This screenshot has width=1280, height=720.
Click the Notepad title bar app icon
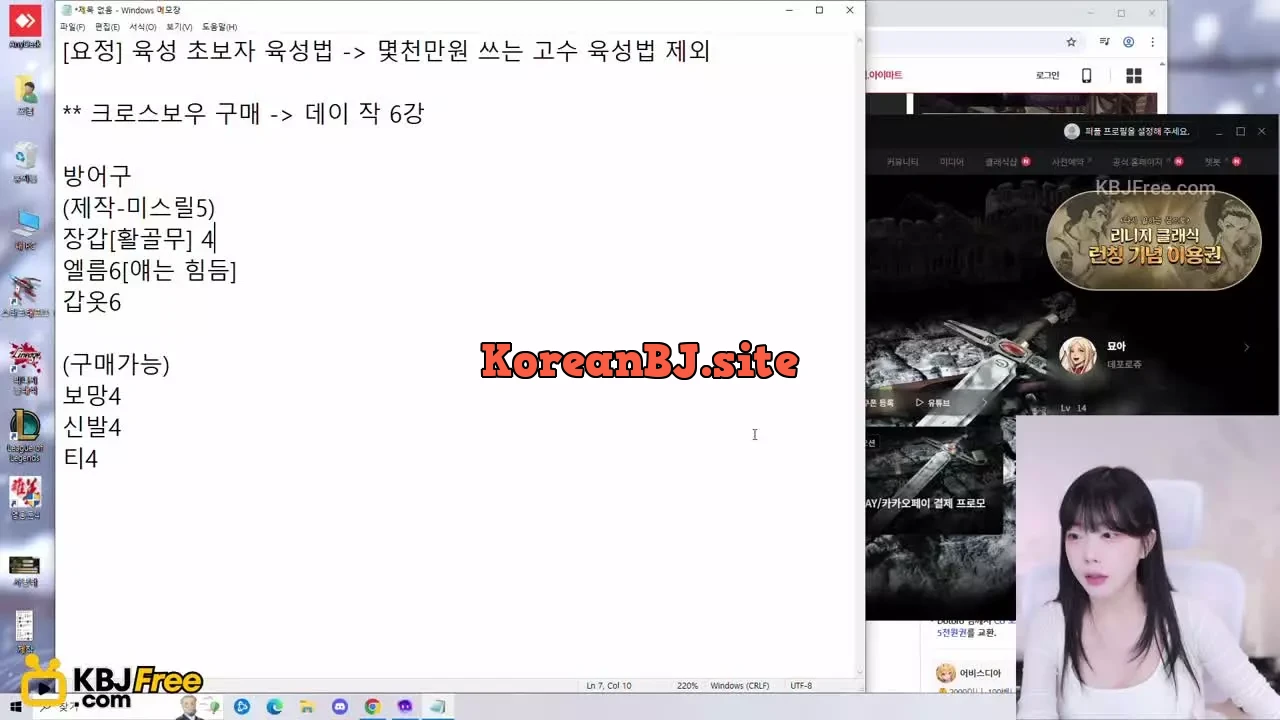tap(66, 10)
